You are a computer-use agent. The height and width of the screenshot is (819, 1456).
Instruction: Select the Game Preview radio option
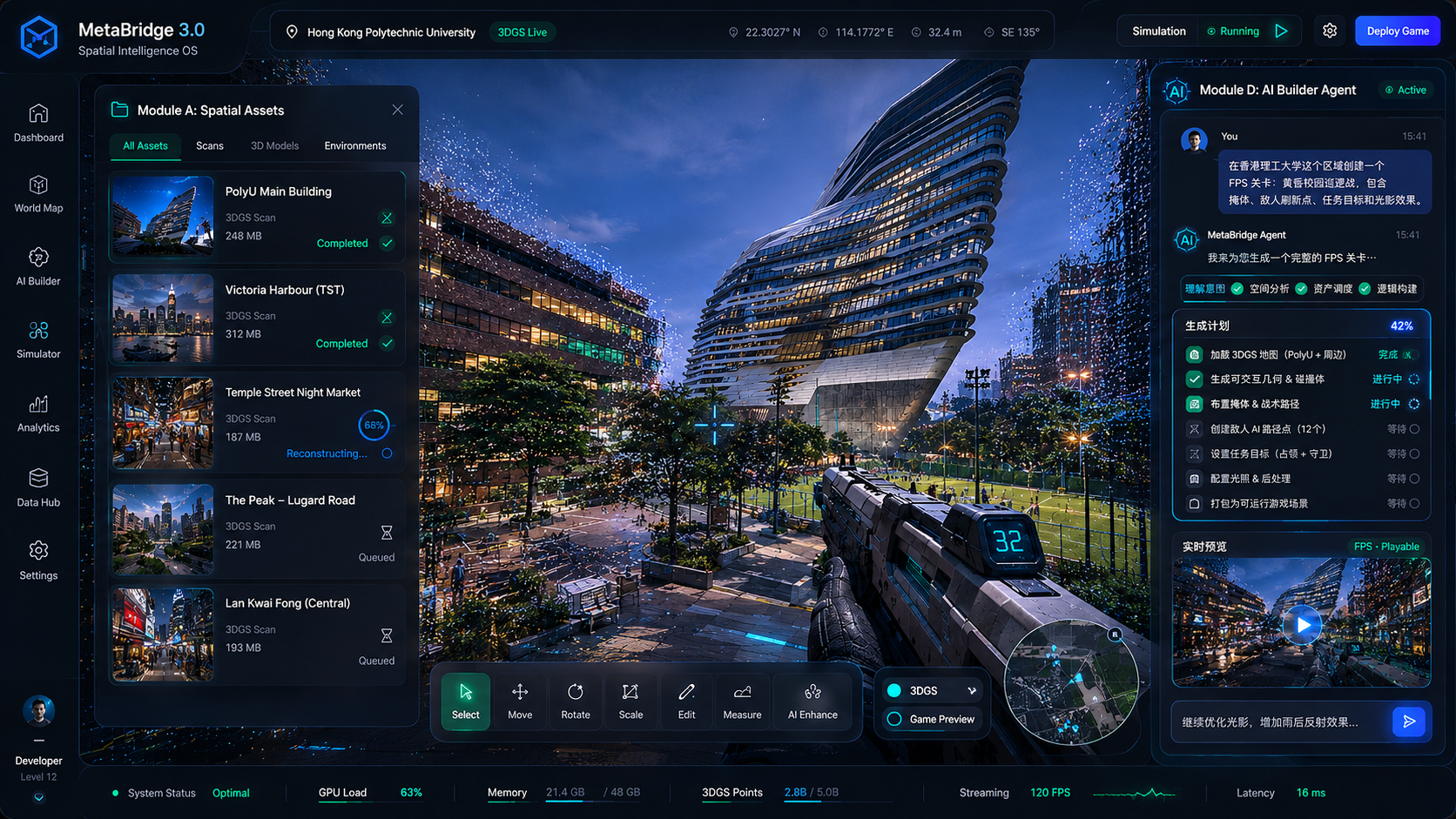pos(894,719)
